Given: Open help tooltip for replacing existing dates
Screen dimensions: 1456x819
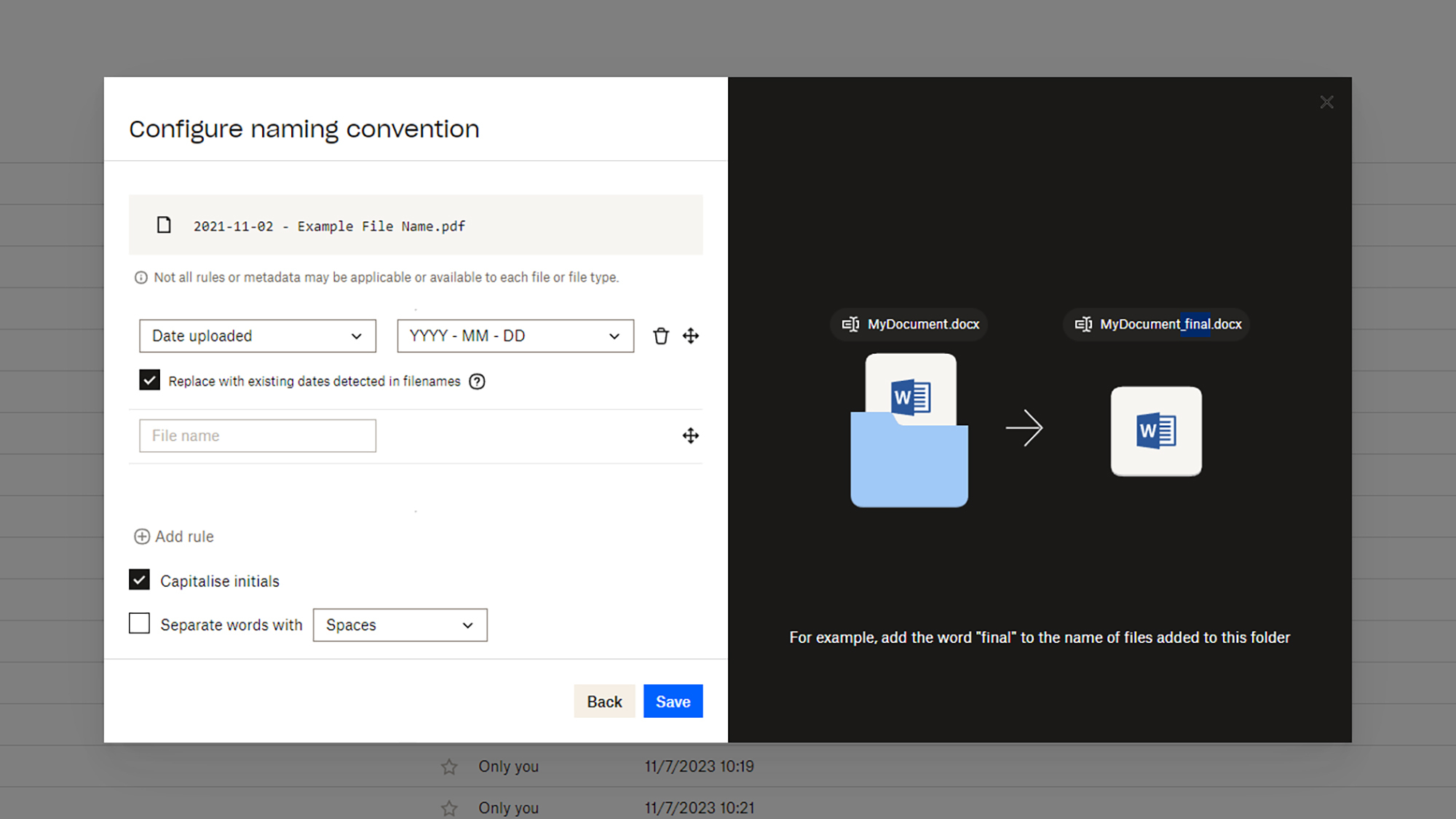Looking at the screenshot, I should 477,381.
